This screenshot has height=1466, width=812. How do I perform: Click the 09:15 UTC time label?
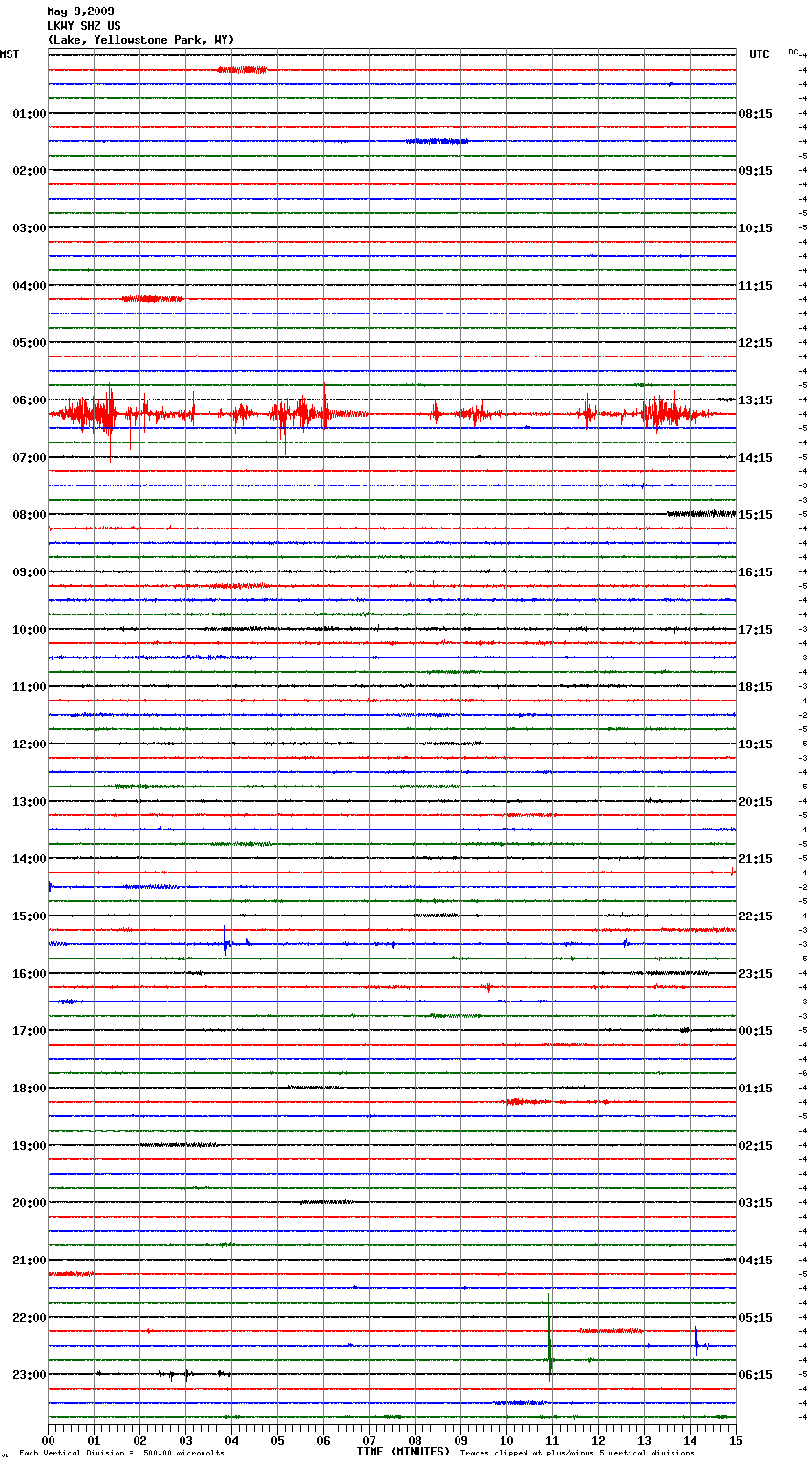pos(756,171)
